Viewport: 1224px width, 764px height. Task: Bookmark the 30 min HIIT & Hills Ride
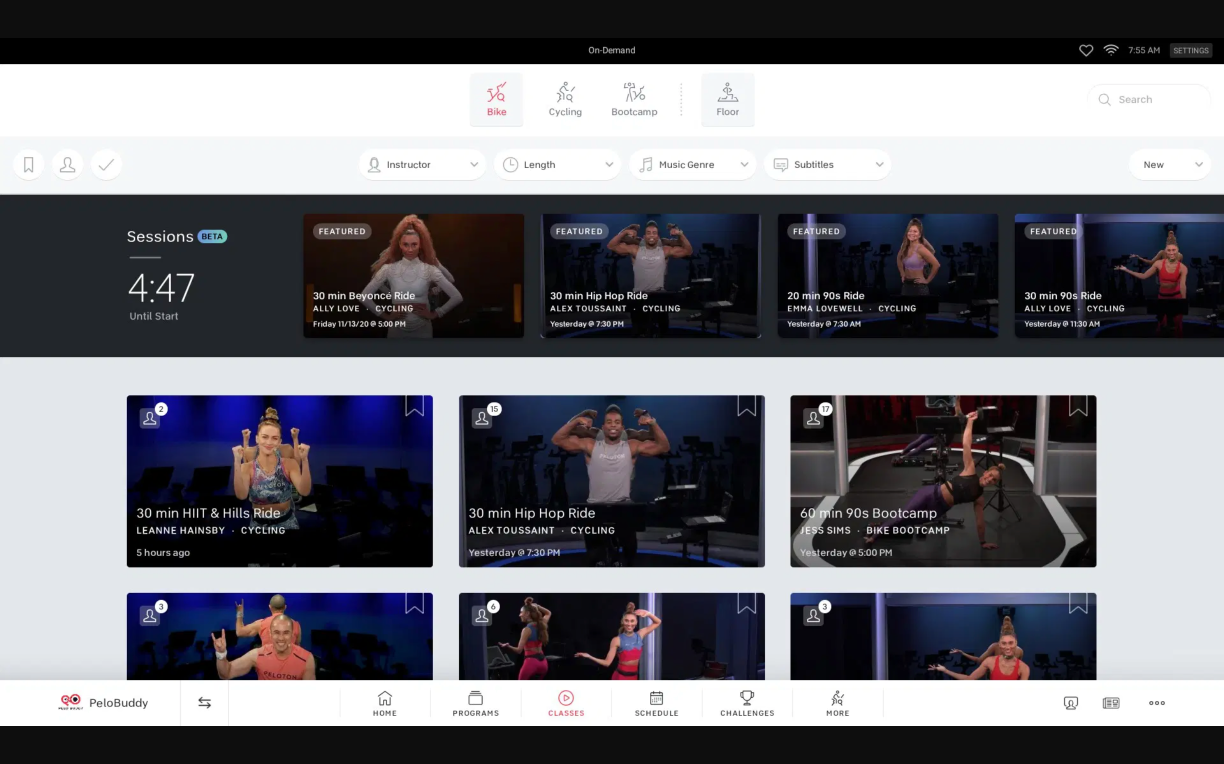(x=415, y=406)
